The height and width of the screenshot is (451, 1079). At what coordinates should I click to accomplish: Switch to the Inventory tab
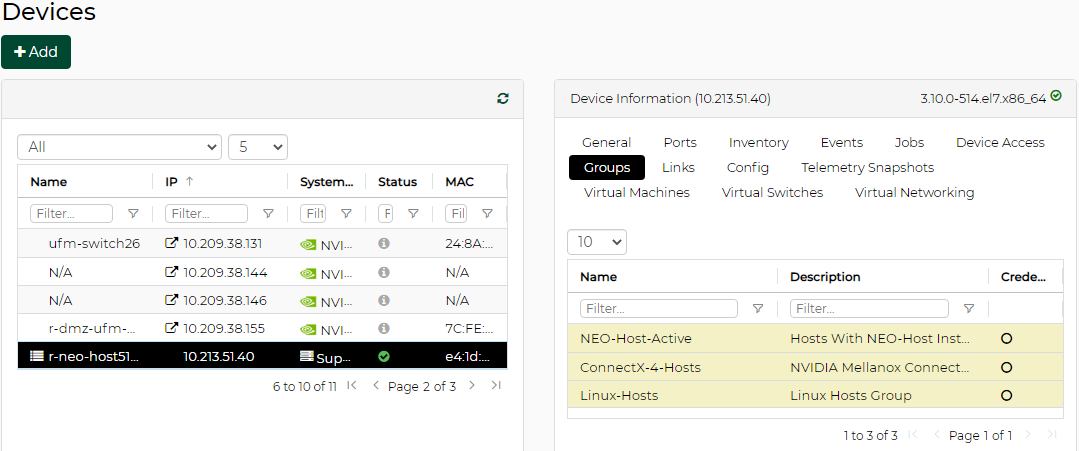pyautogui.click(x=758, y=142)
